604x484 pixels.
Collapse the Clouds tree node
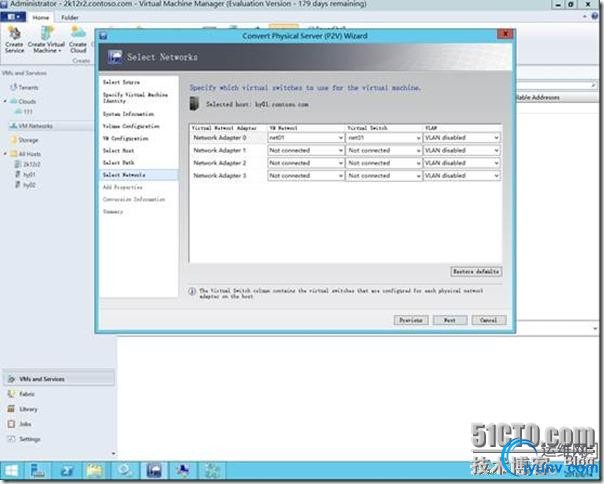pos(5,101)
